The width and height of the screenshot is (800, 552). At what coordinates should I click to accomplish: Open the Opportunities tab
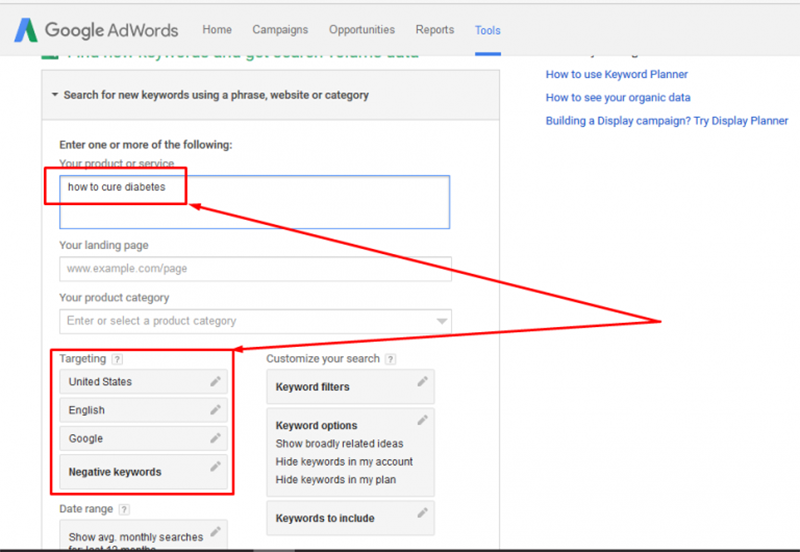coord(362,30)
